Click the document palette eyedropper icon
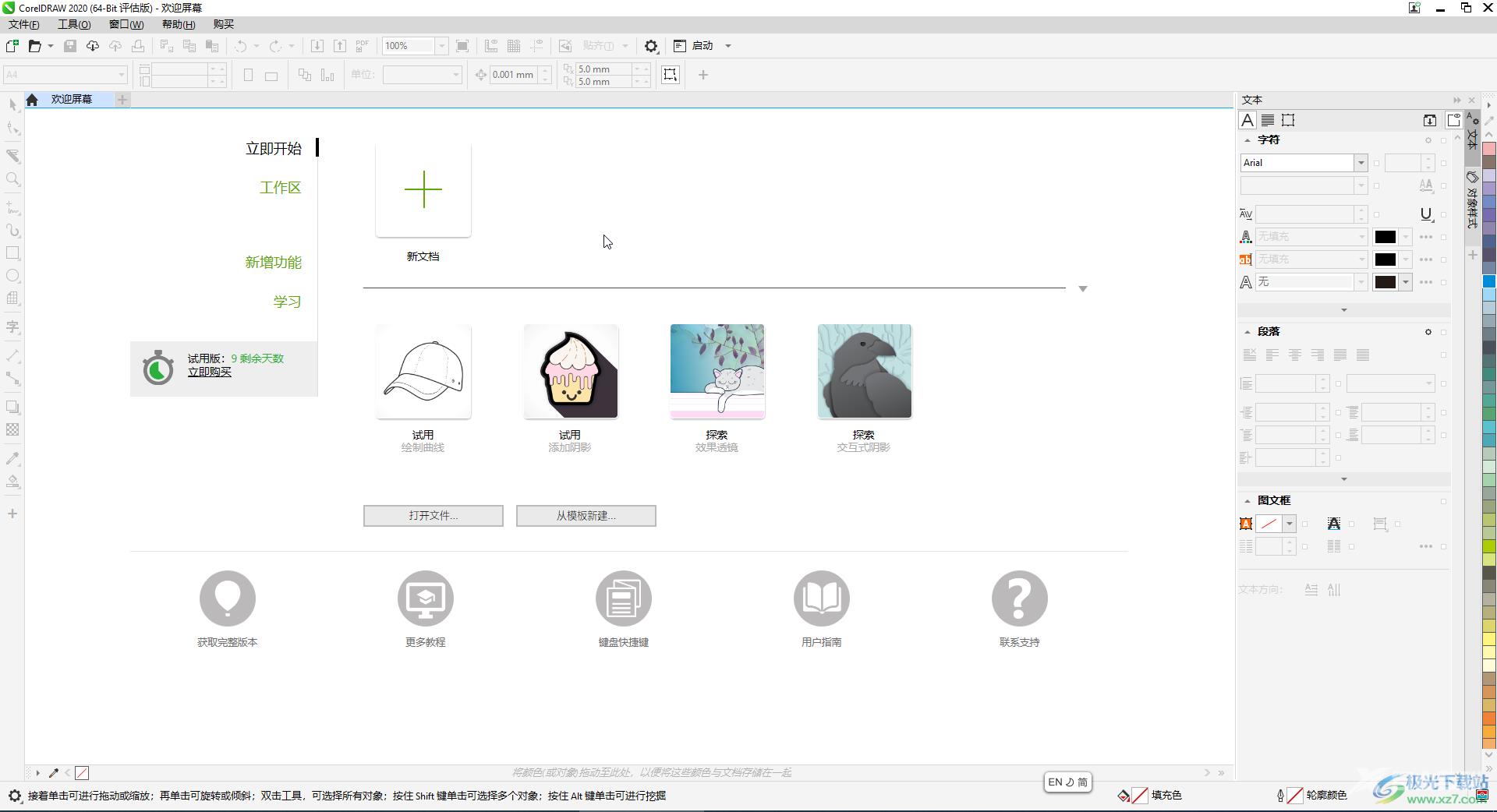Image resolution: width=1497 pixels, height=812 pixels. [x=54, y=773]
